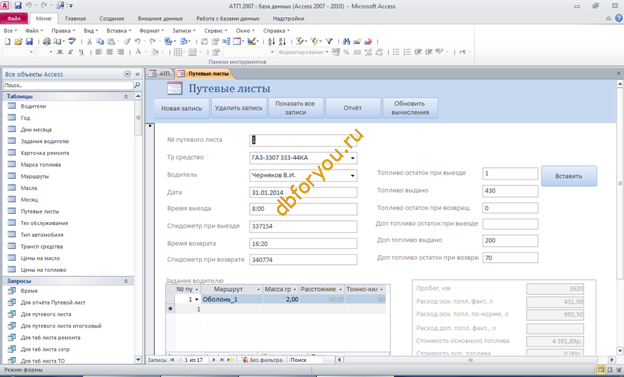Click the Дата input field
The width and height of the screenshot is (624, 377).
pyautogui.click(x=303, y=193)
